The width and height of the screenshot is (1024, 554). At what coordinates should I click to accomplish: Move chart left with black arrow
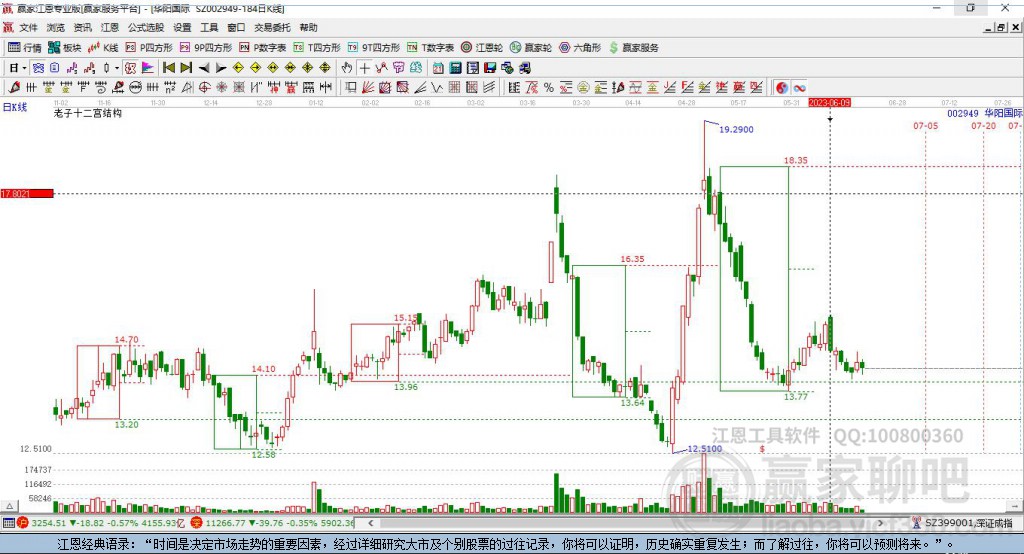pos(204,68)
